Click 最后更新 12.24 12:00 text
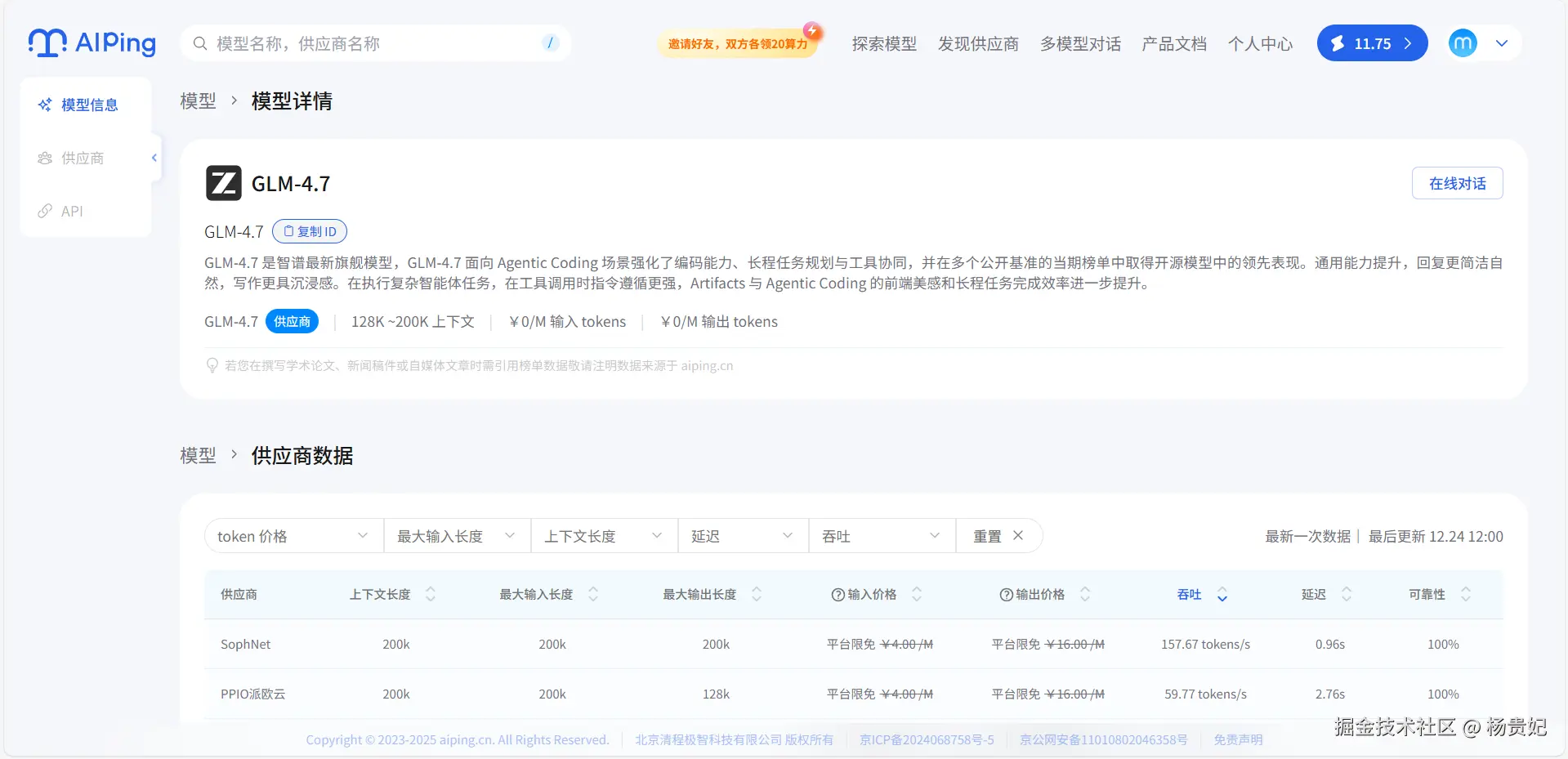 (x=1436, y=536)
